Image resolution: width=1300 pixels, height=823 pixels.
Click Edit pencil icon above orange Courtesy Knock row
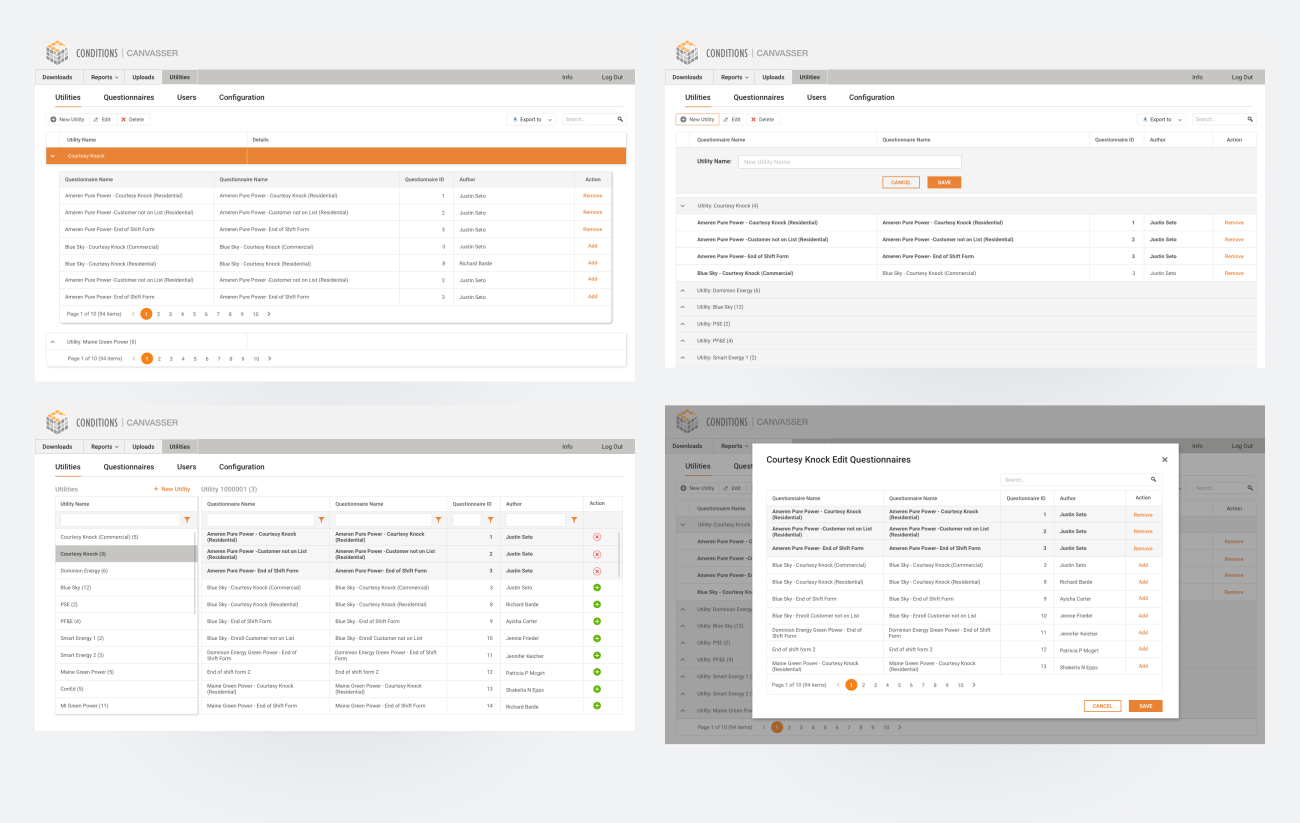(x=95, y=119)
